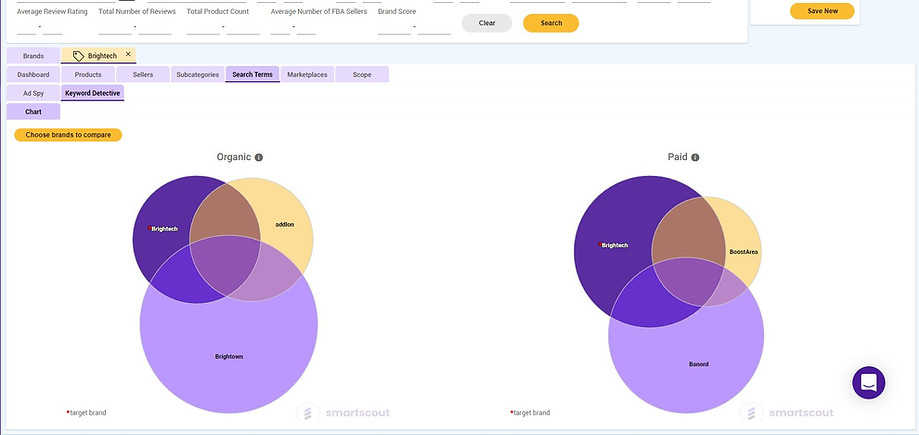Click Average Review Rating maximum field
The width and height of the screenshot is (919, 435).
coord(53,27)
